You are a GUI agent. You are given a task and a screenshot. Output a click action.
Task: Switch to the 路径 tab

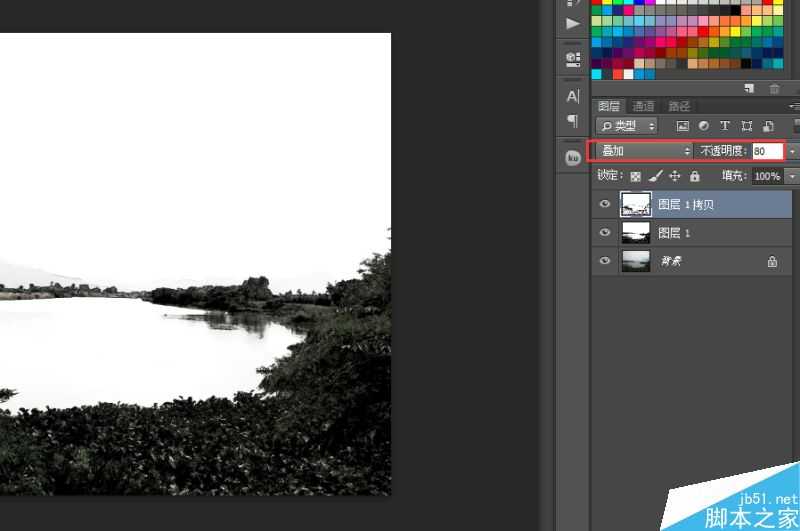click(x=679, y=106)
